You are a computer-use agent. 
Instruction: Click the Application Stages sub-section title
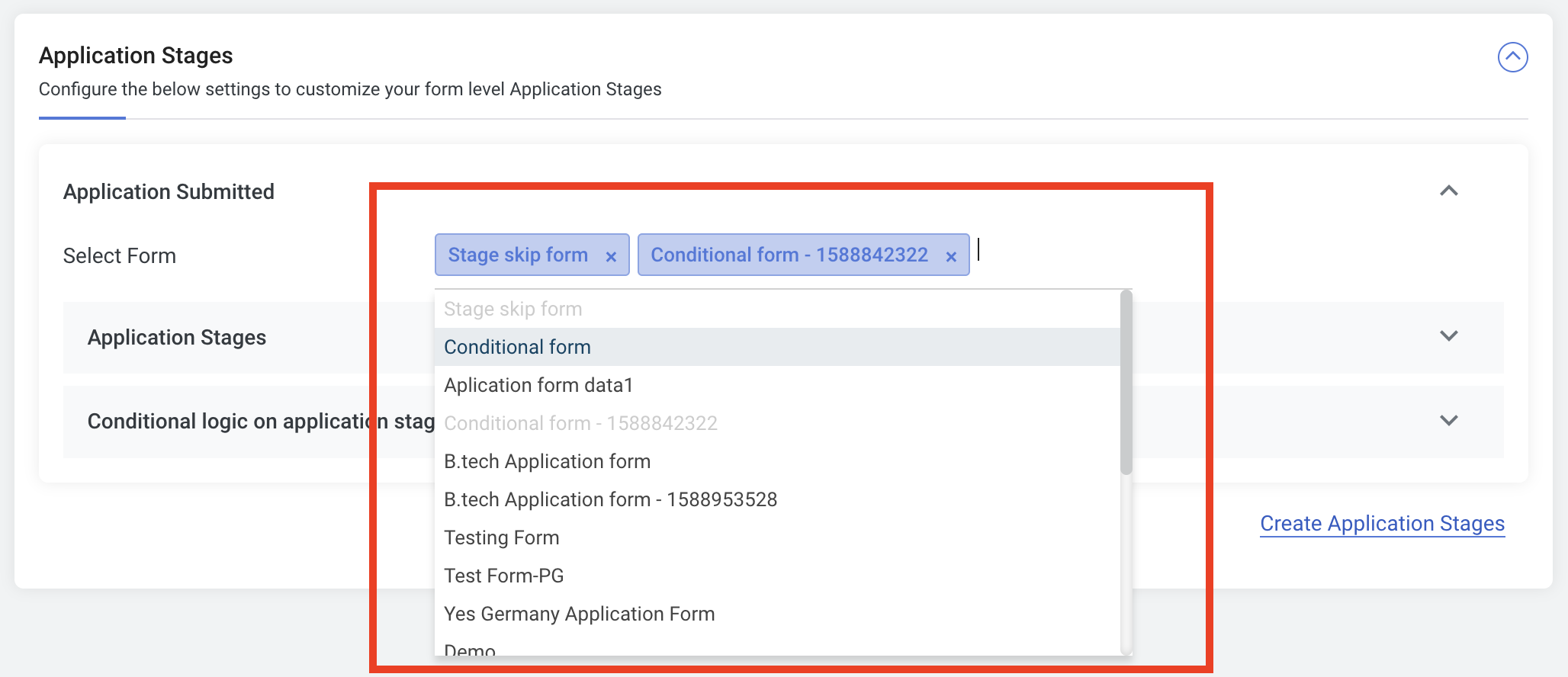177,338
